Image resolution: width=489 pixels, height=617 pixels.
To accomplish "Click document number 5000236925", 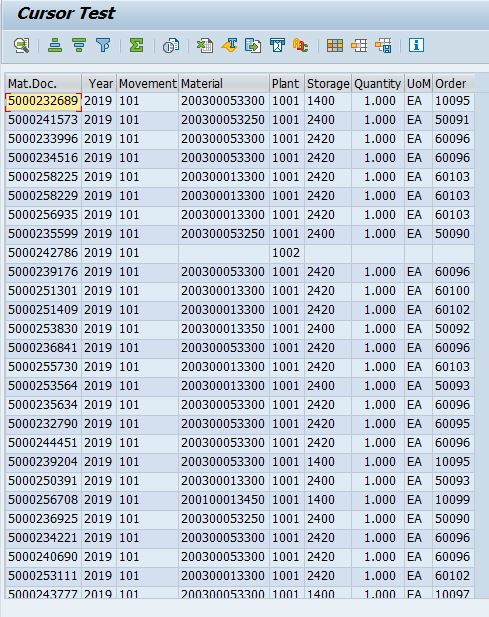I will tap(43, 519).
